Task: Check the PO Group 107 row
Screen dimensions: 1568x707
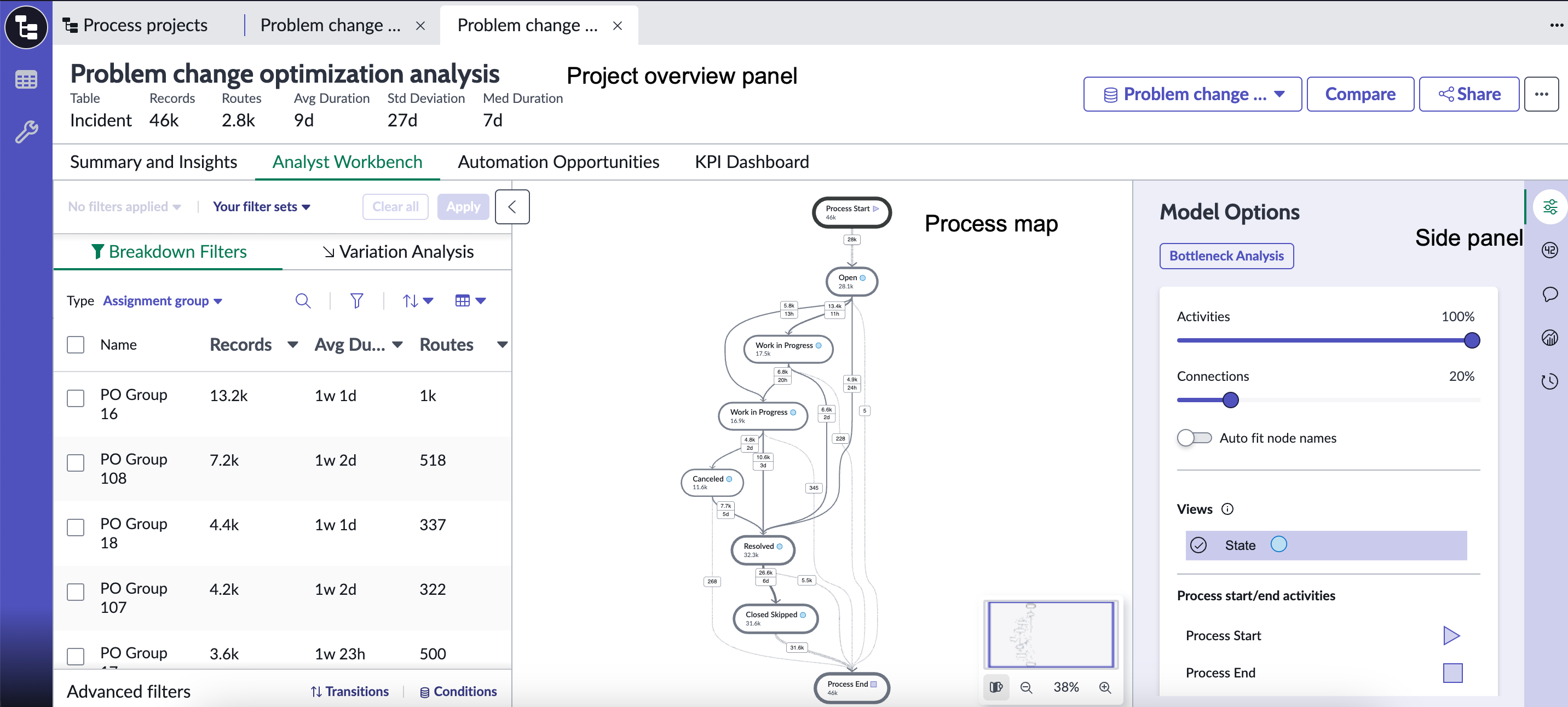Action: point(76,592)
